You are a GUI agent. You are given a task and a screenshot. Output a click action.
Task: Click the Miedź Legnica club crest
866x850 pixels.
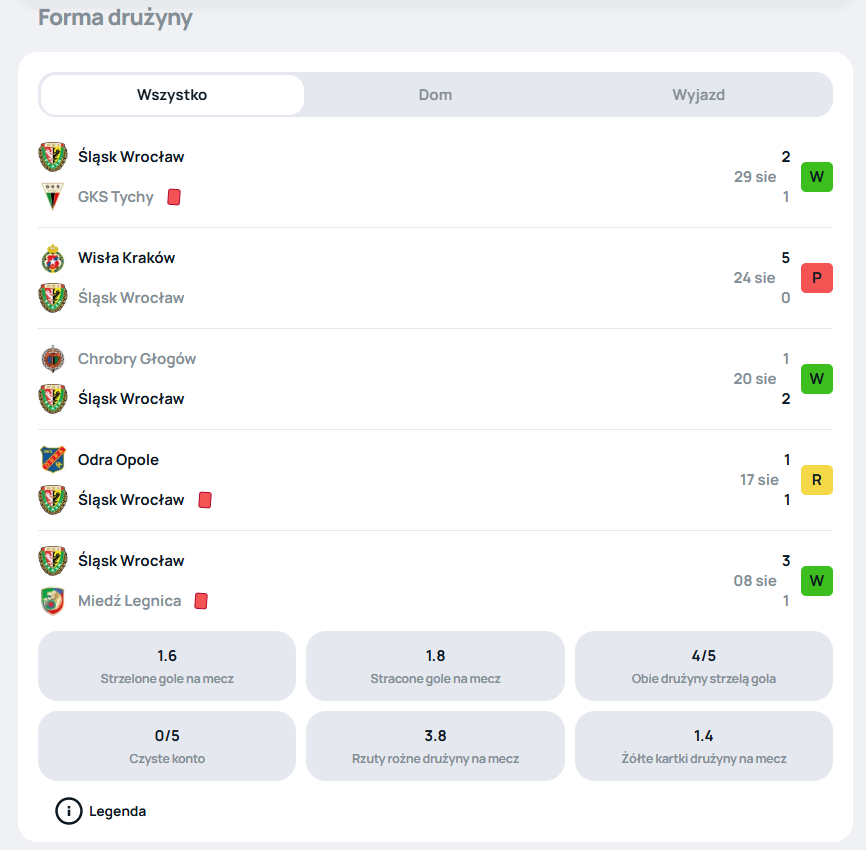click(53, 601)
